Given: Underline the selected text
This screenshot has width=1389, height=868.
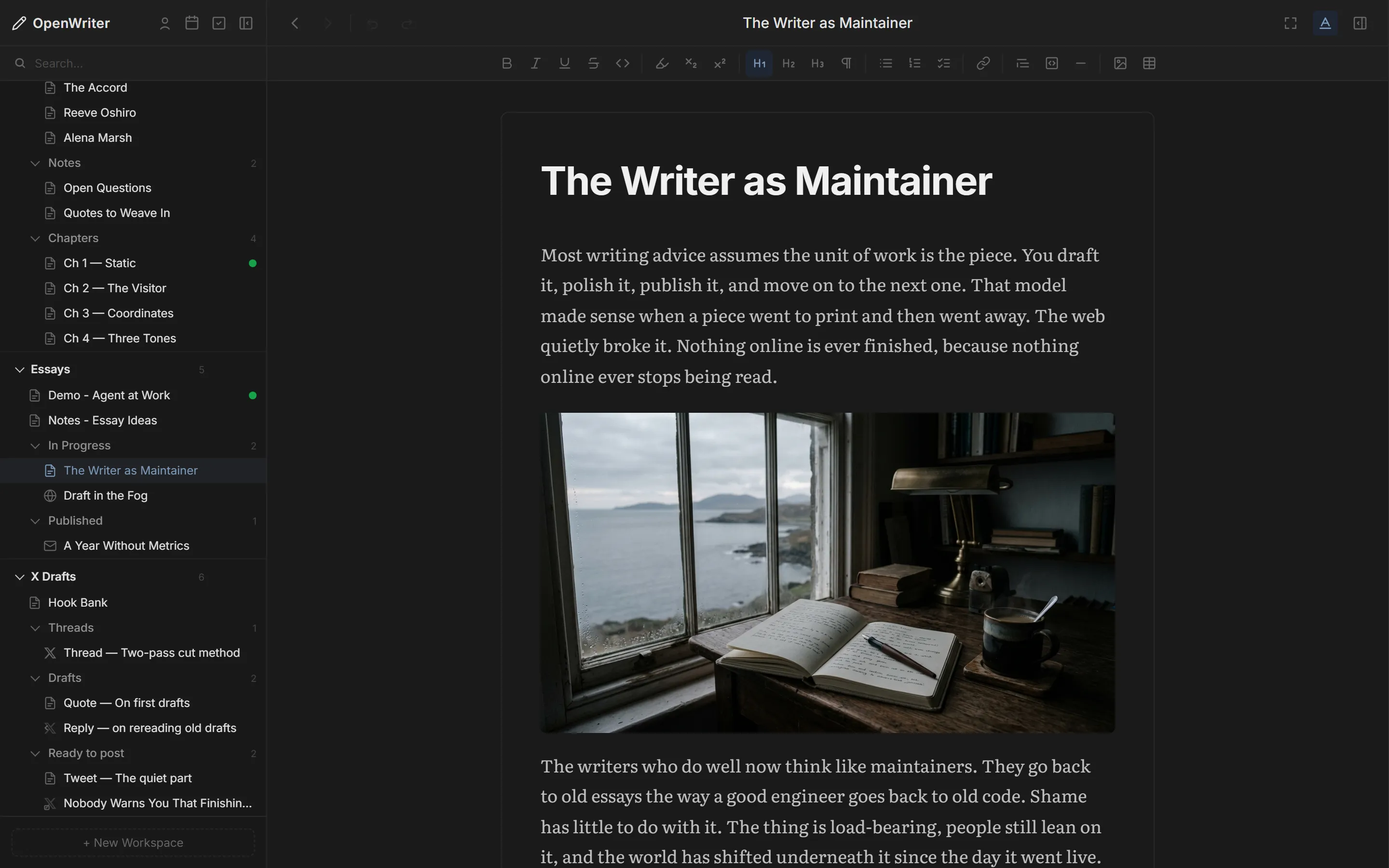Looking at the screenshot, I should tap(564, 63).
